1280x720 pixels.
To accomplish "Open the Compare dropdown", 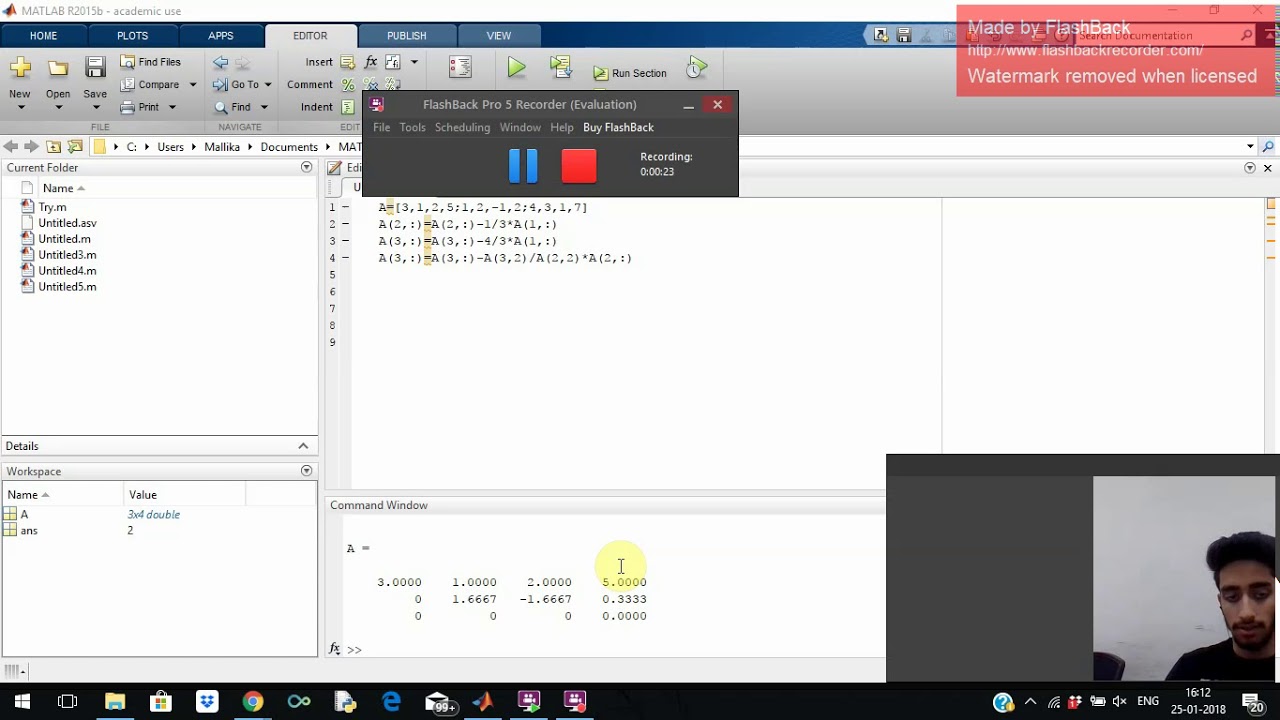I will pyautogui.click(x=159, y=85).
